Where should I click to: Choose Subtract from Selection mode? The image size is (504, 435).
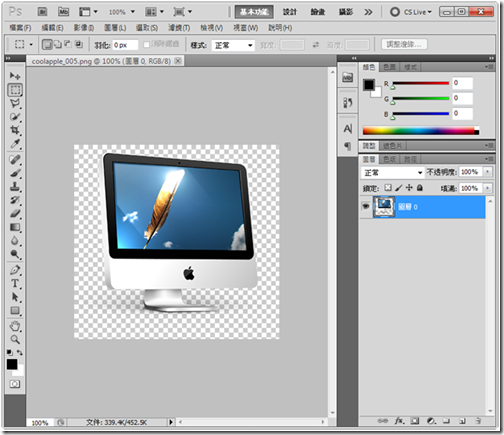point(68,44)
